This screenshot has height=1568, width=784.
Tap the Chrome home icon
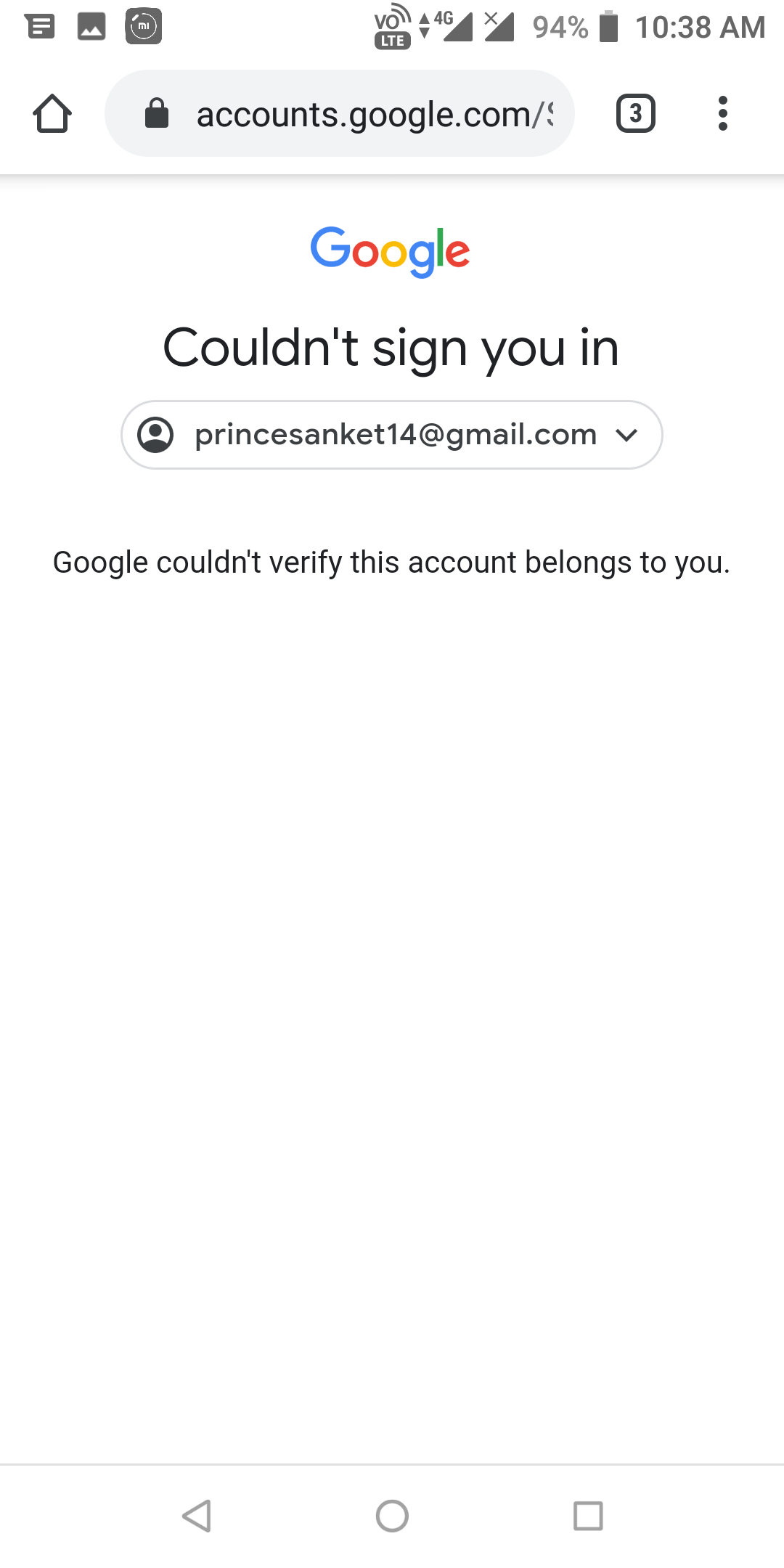pyautogui.click(x=52, y=114)
